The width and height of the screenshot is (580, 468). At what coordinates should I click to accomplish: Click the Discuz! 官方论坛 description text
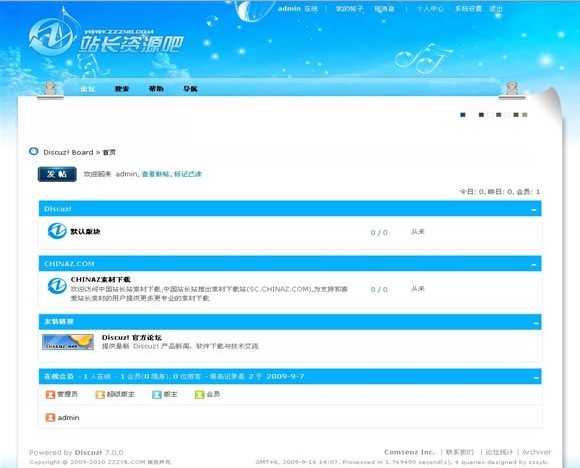[x=180, y=346]
